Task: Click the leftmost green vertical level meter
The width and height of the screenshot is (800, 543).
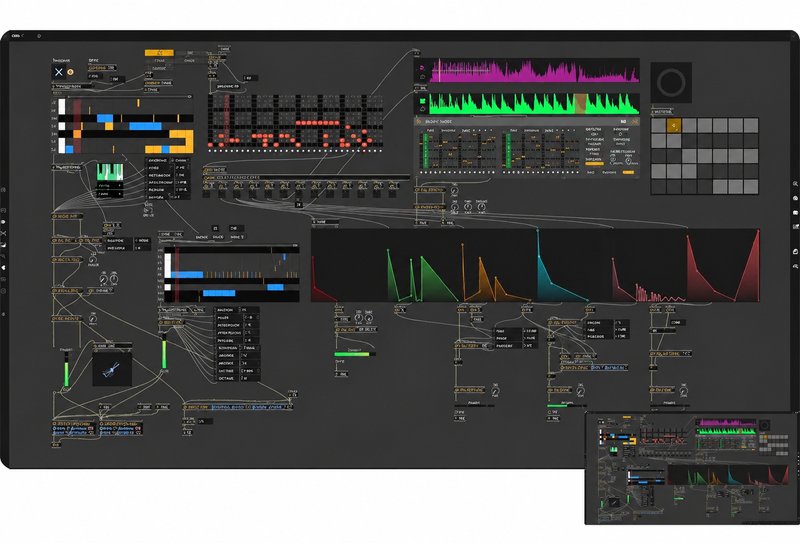Action: pos(66,371)
